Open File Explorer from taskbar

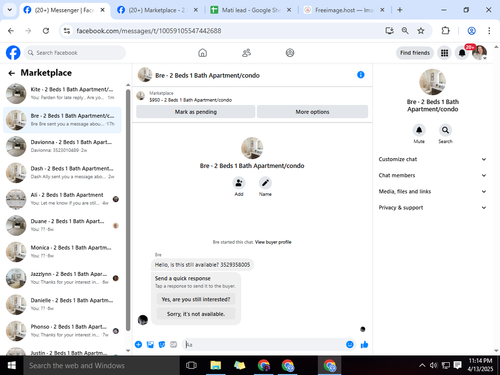pos(216,365)
